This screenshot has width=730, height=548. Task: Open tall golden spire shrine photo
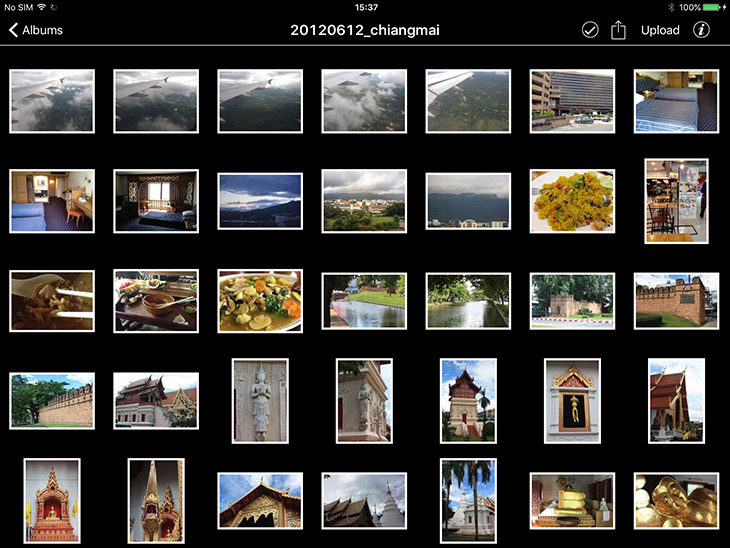156,501
